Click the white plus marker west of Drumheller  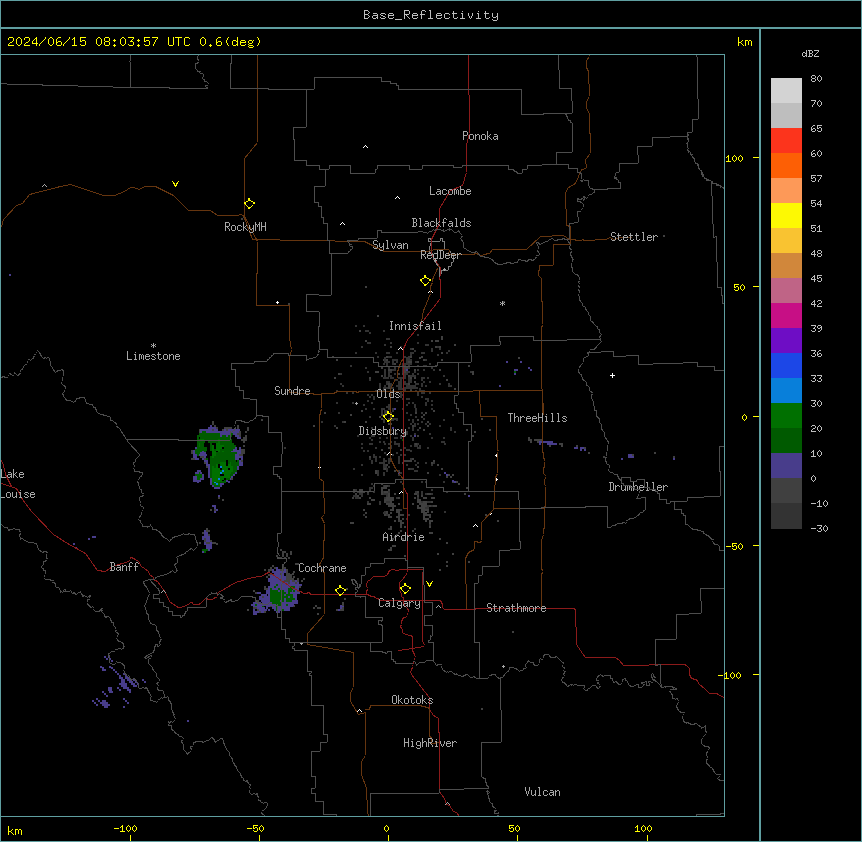[612, 375]
